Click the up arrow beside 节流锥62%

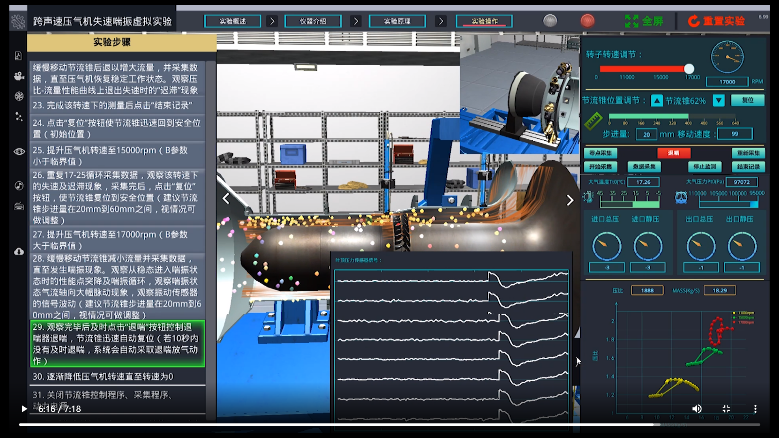pos(657,100)
